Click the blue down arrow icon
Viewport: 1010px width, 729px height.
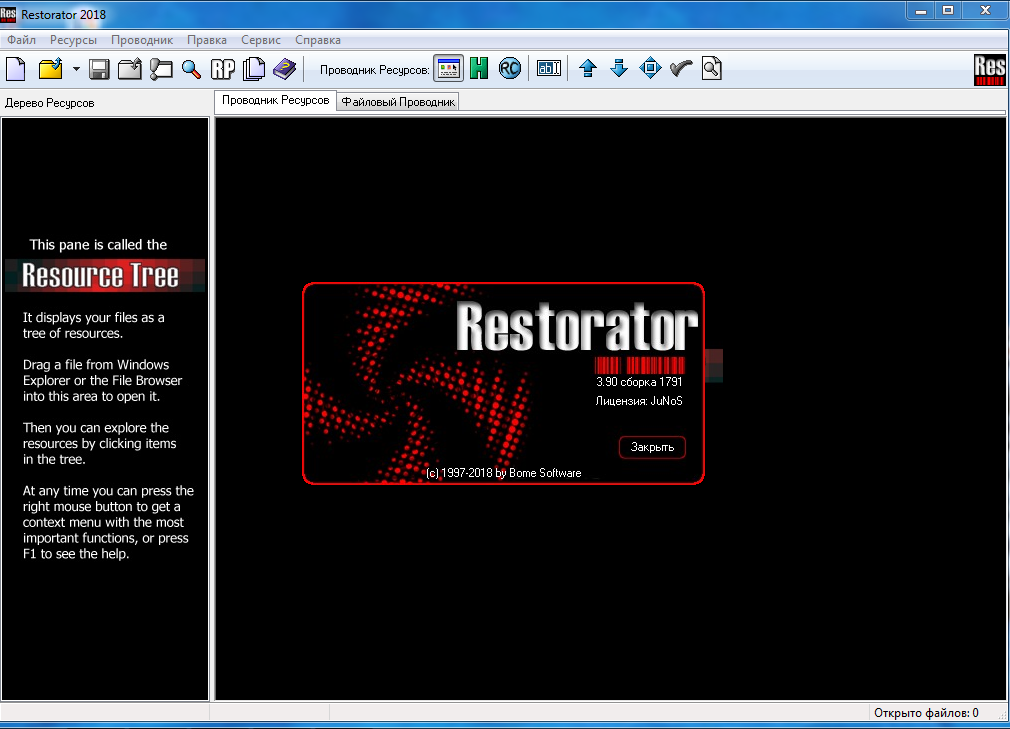[x=619, y=68]
